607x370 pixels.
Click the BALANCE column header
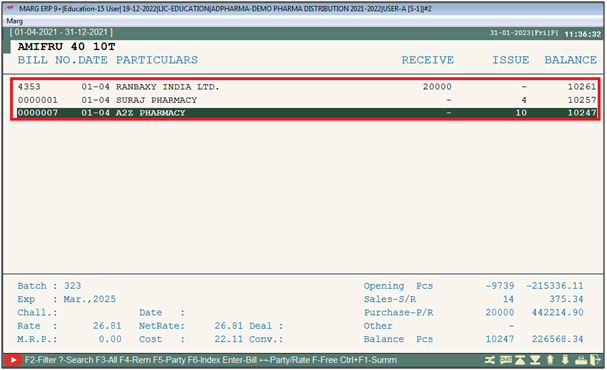571,60
